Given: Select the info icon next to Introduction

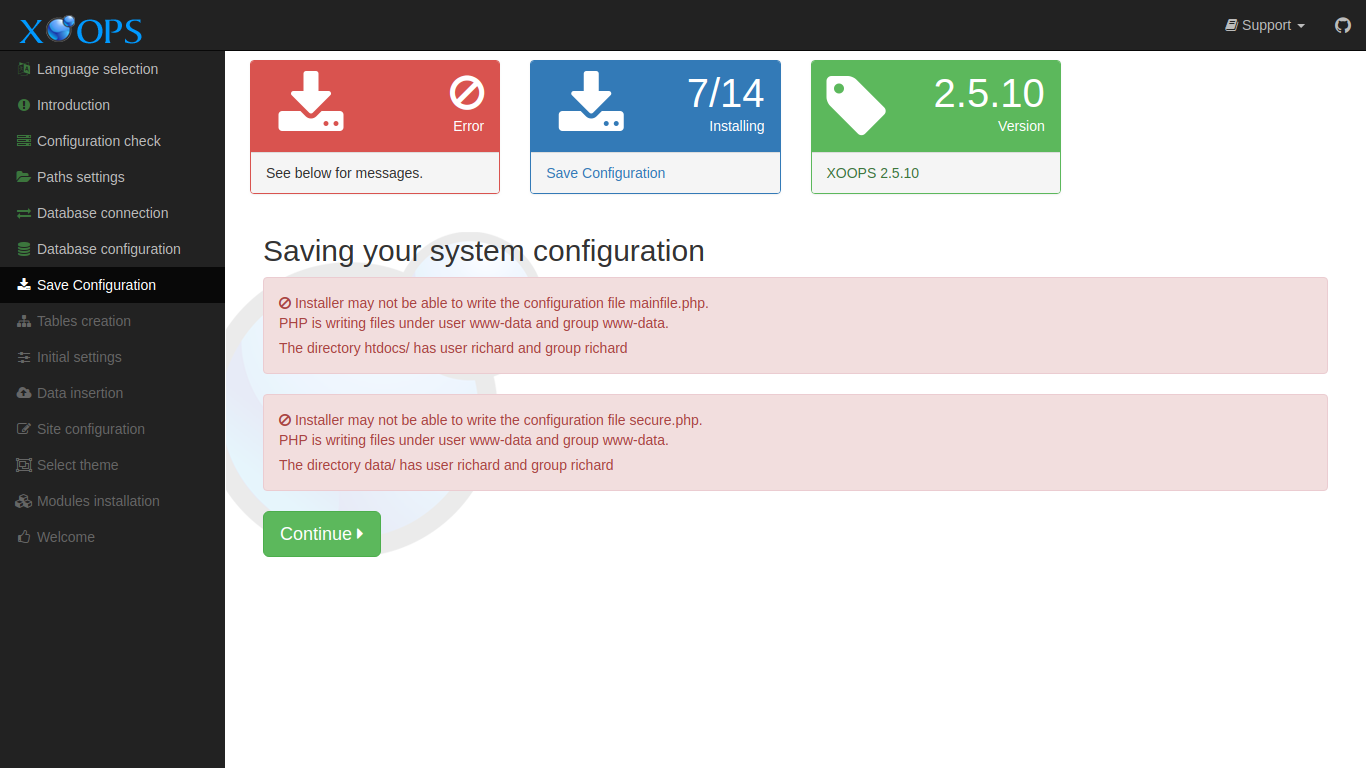Looking at the screenshot, I should point(22,105).
